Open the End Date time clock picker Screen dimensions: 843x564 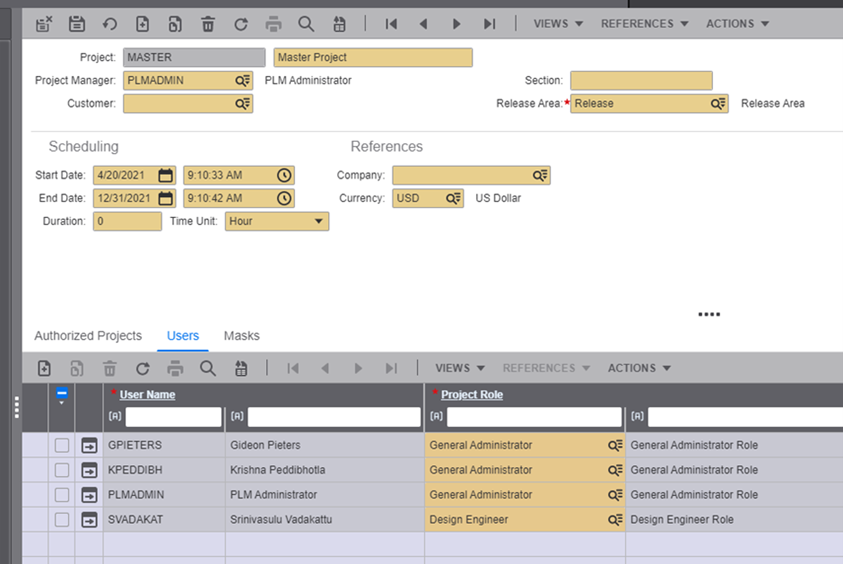[284, 199]
